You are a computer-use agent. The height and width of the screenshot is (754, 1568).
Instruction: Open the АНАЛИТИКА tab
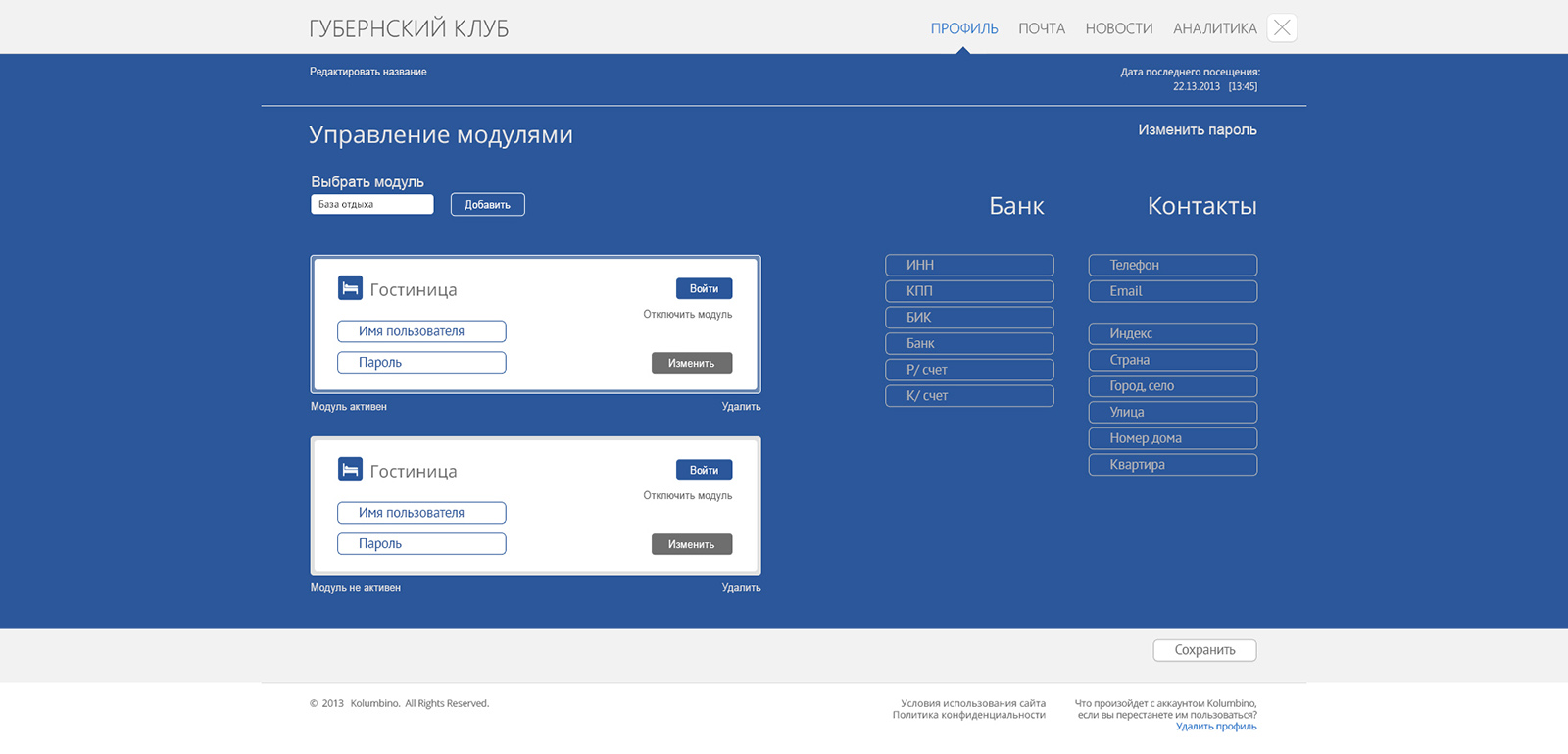coord(1215,28)
